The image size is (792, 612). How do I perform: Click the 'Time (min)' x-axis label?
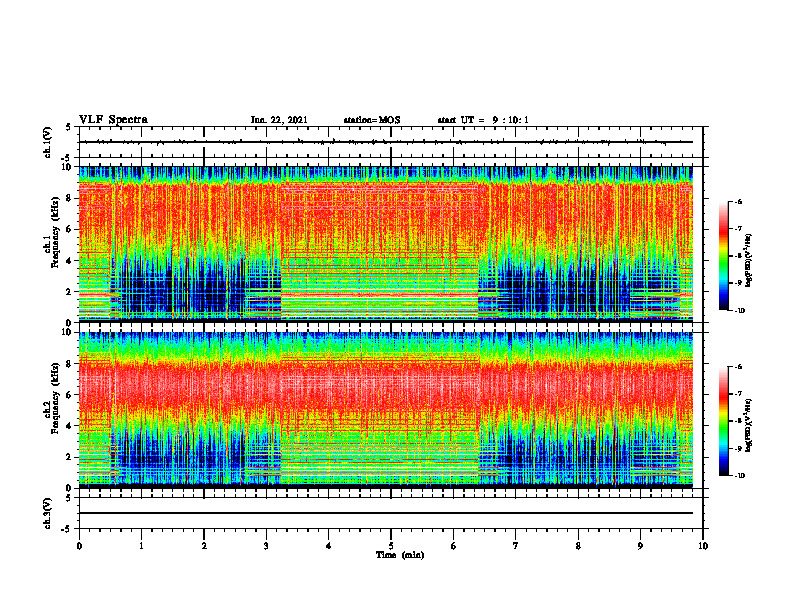coord(400,555)
